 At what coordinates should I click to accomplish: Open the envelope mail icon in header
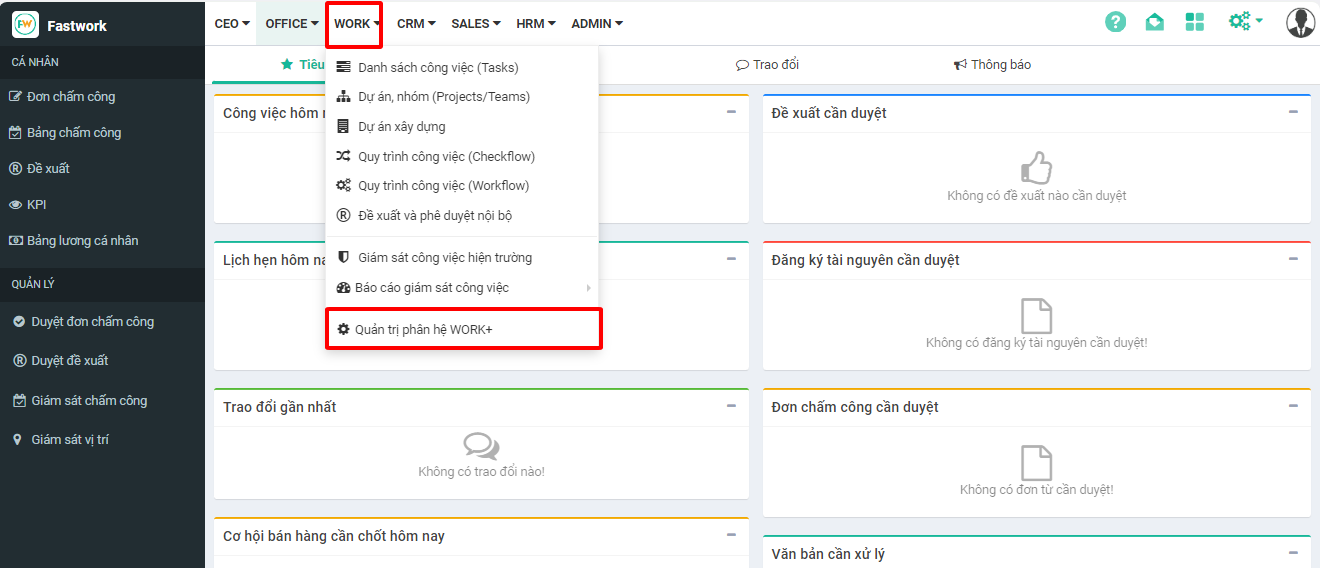[x=1154, y=22]
